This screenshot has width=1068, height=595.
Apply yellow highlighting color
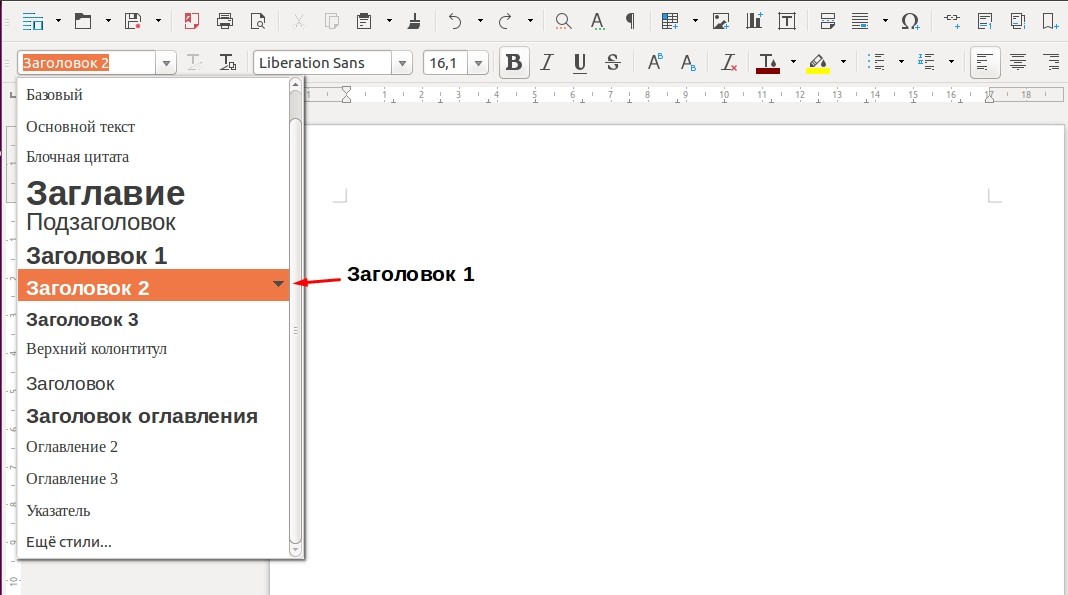click(818, 63)
